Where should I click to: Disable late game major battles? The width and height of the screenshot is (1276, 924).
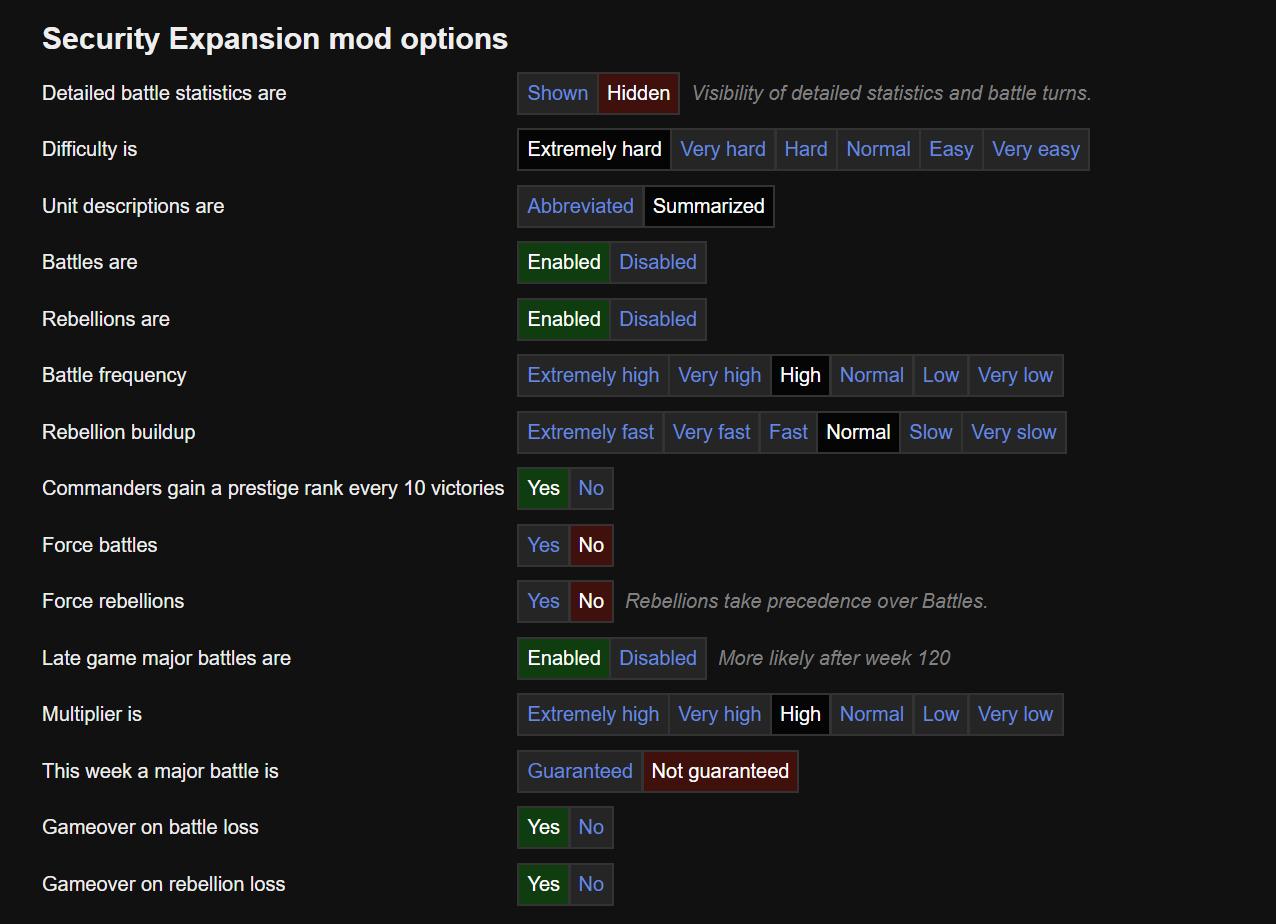(x=657, y=658)
